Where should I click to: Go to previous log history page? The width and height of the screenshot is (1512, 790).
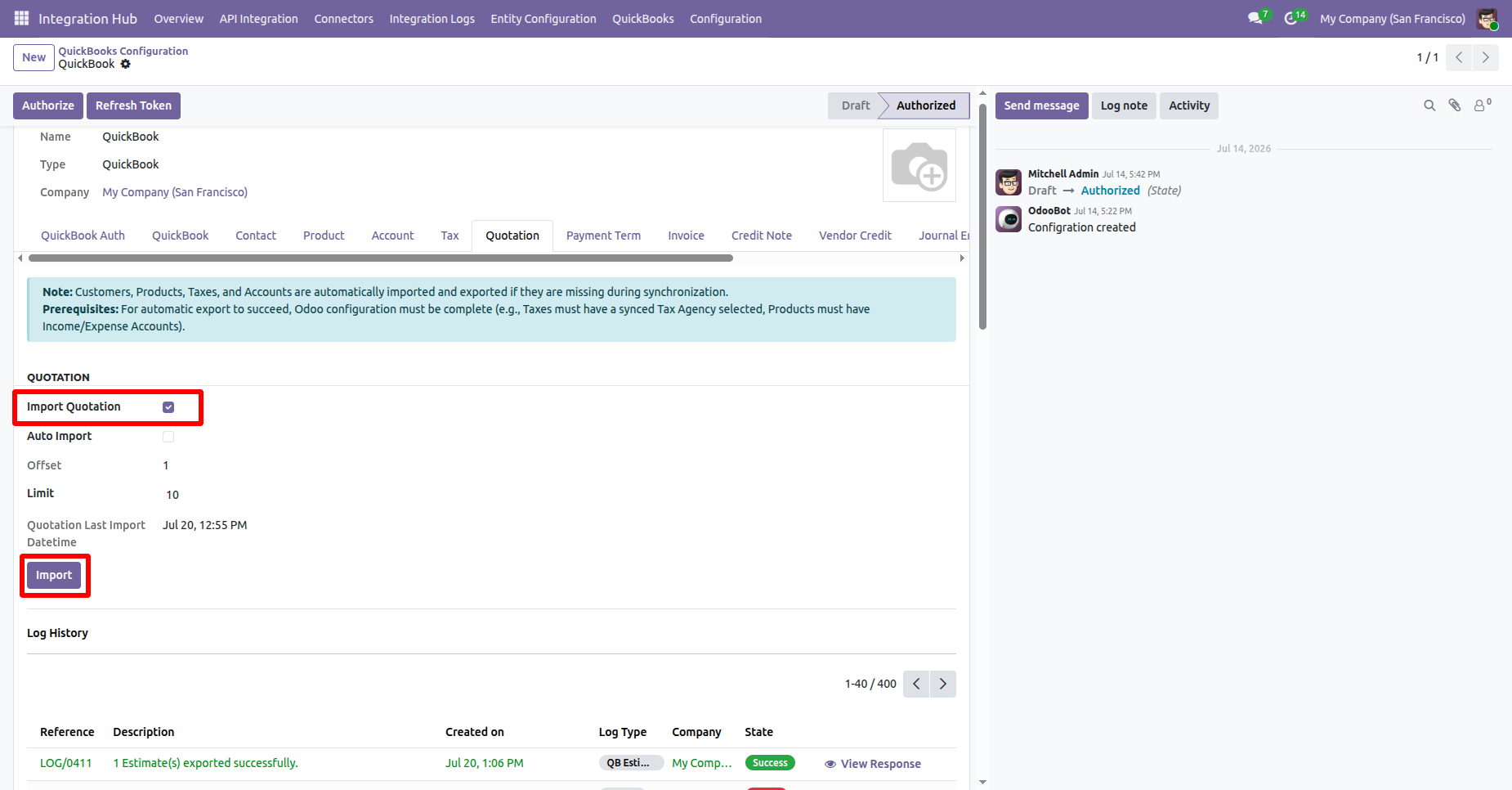tap(916, 684)
